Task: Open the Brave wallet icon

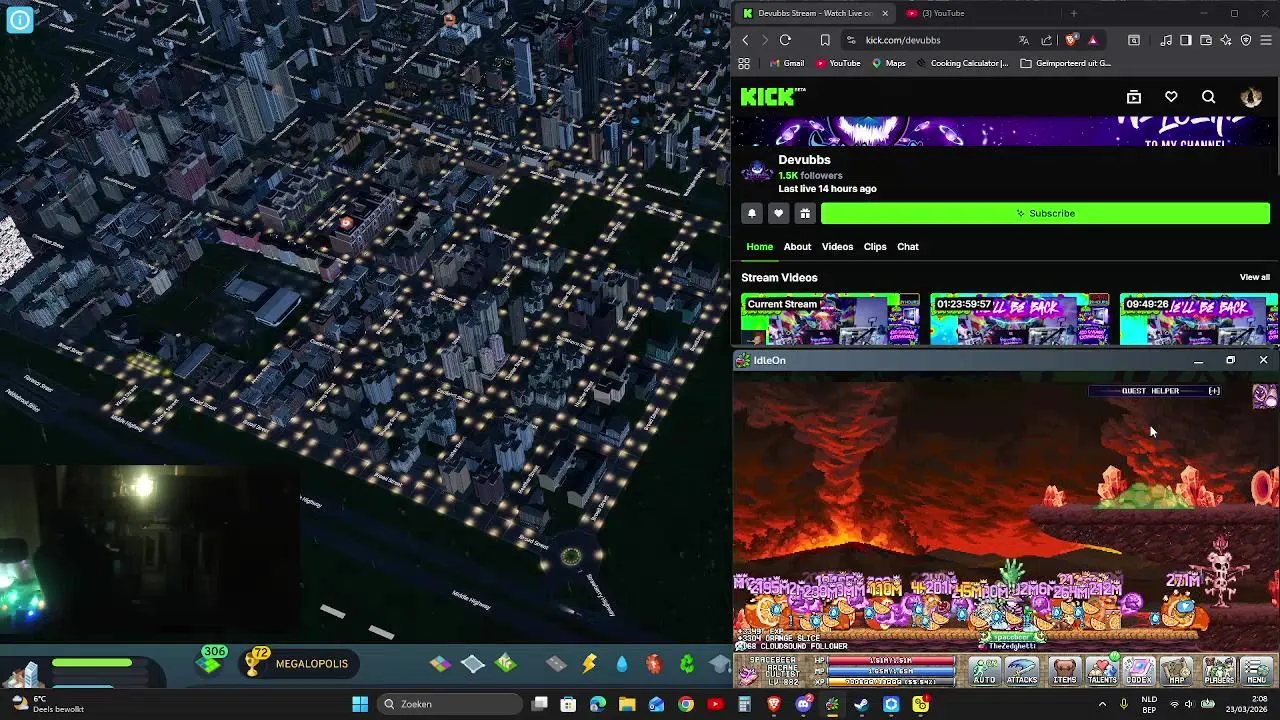Action: coord(1205,40)
